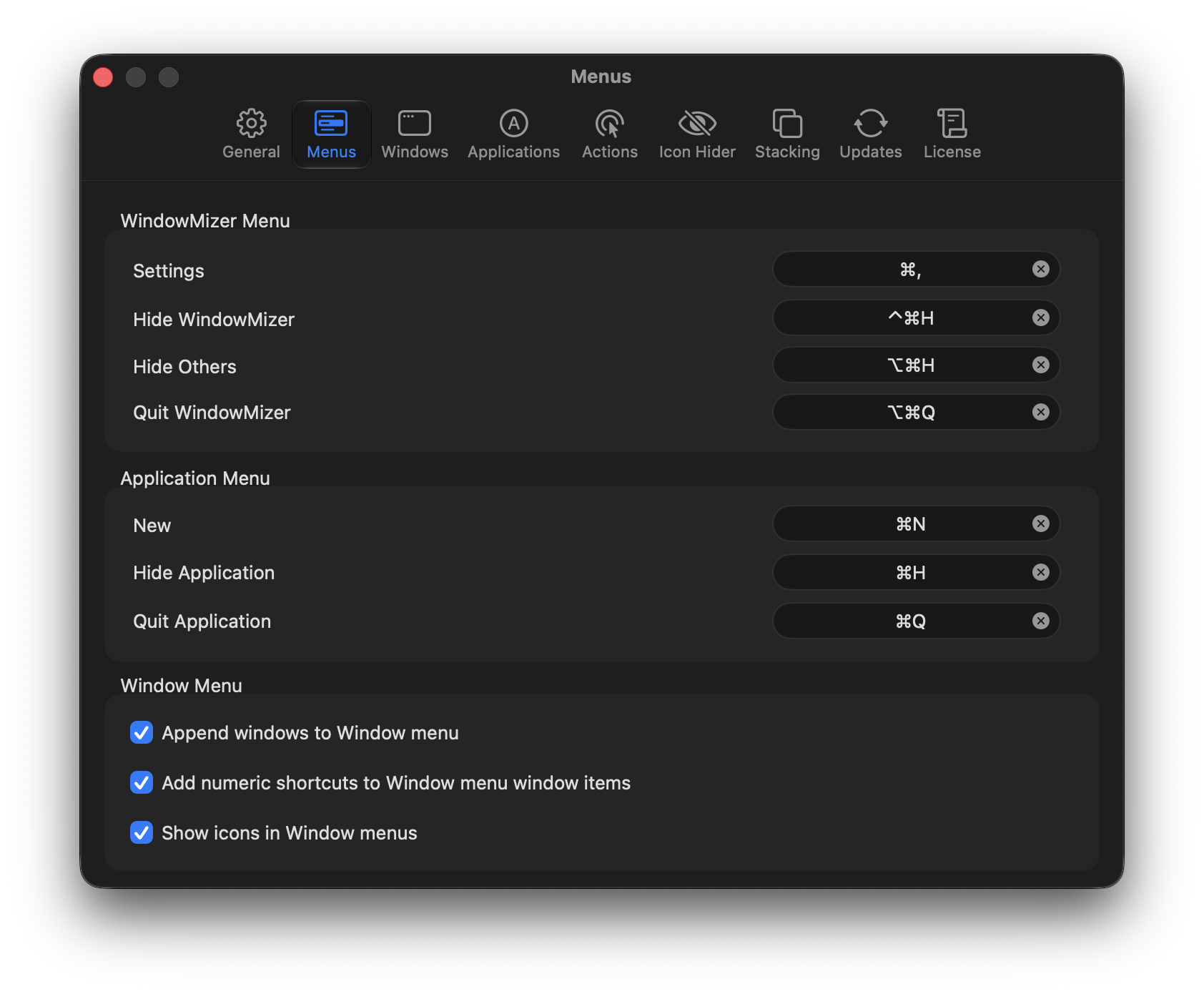
Task: Click the Application Menu section heading
Action: [195, 478]
